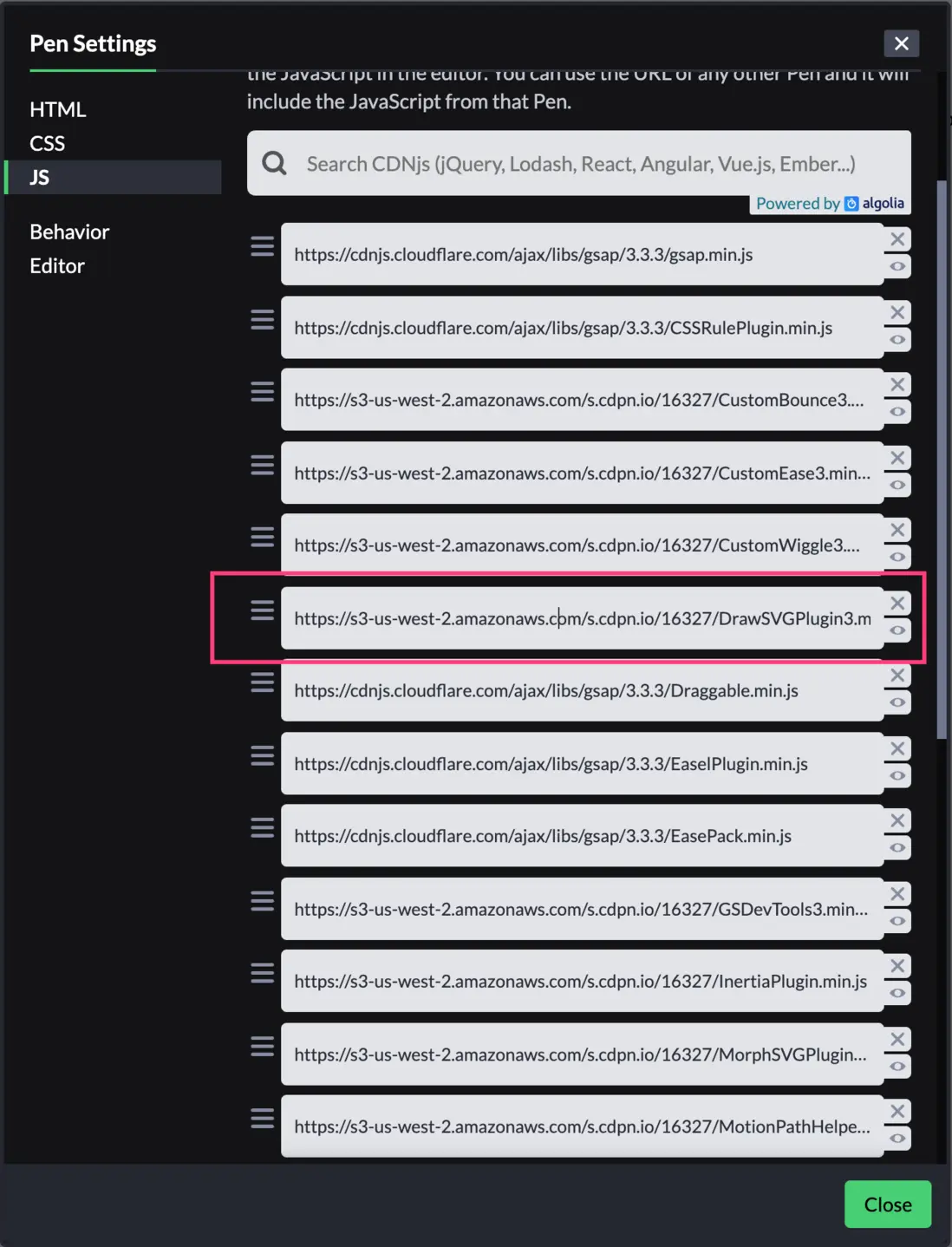Image resolution: width=952 pixels, height=1247 pixels.
Task: Edit the DrawSVGPlugin3 URL field
Action: pyautogui.click(x=582, y=617)
